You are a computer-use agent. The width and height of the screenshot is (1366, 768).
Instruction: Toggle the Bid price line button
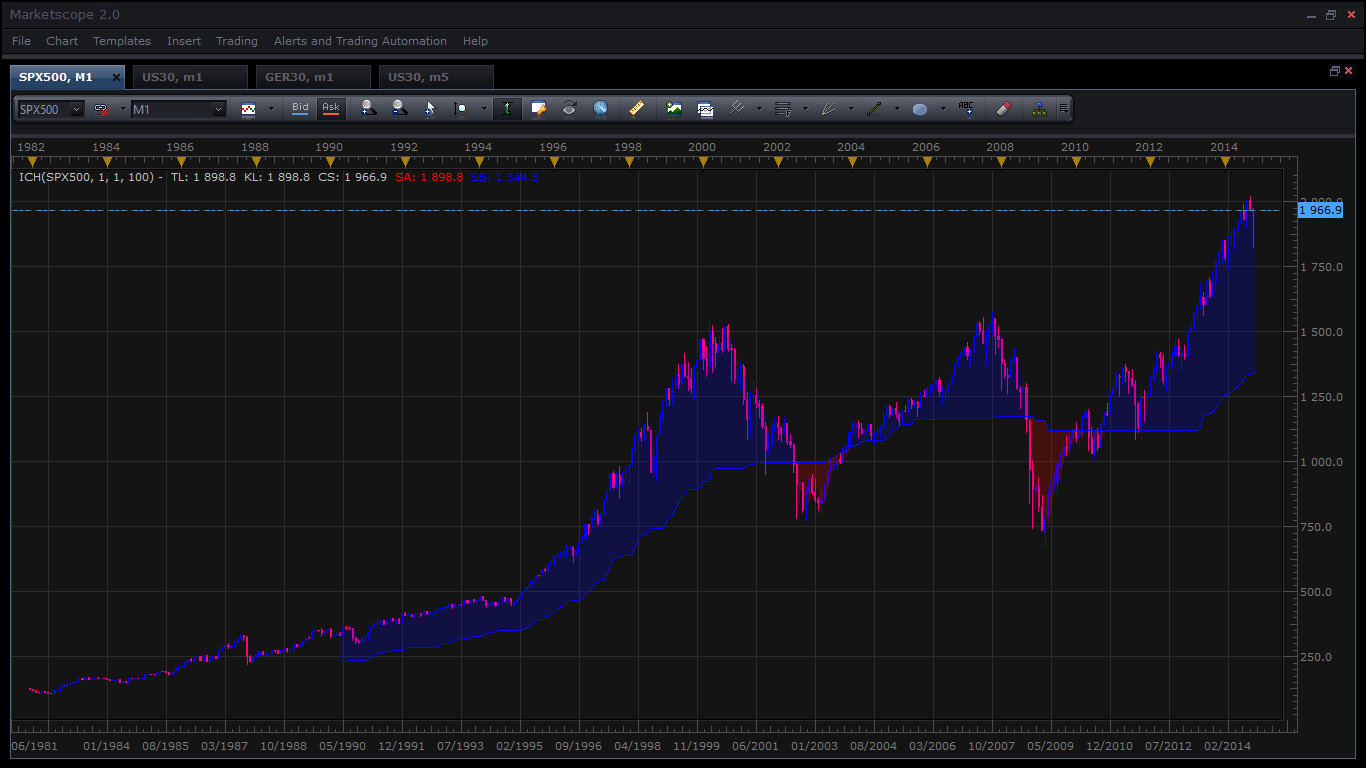pos(300,109)
